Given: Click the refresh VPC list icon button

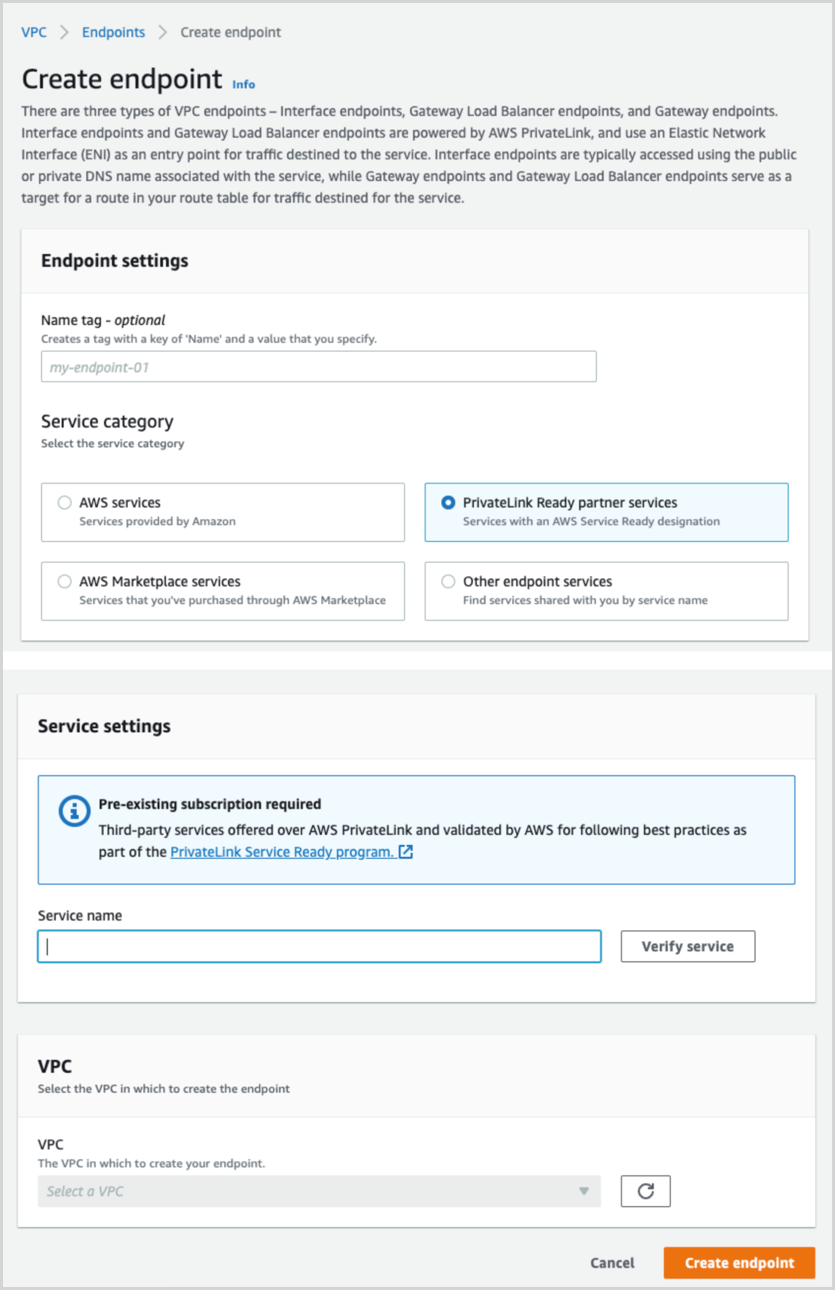Looking at the screenshot, I should pos(645,1191).
